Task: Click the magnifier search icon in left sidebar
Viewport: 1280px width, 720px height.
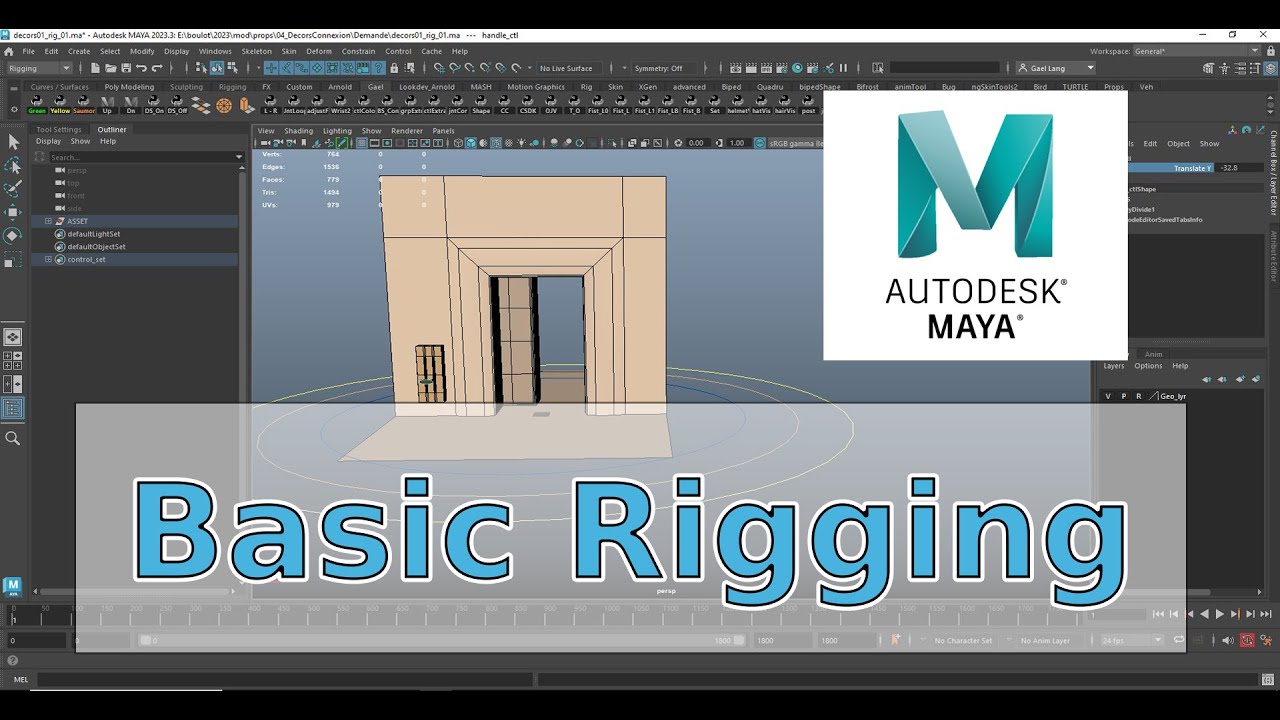Action: pos(13,438)
